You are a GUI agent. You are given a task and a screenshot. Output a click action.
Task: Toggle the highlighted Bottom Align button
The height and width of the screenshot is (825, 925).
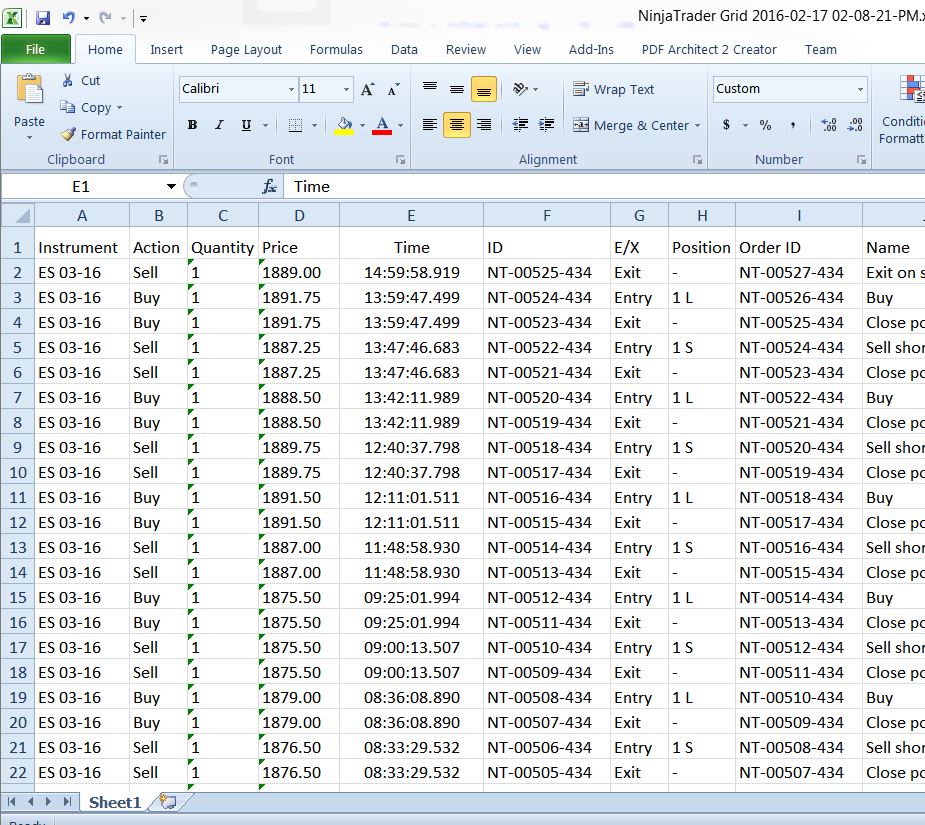[x=484, y=89]
